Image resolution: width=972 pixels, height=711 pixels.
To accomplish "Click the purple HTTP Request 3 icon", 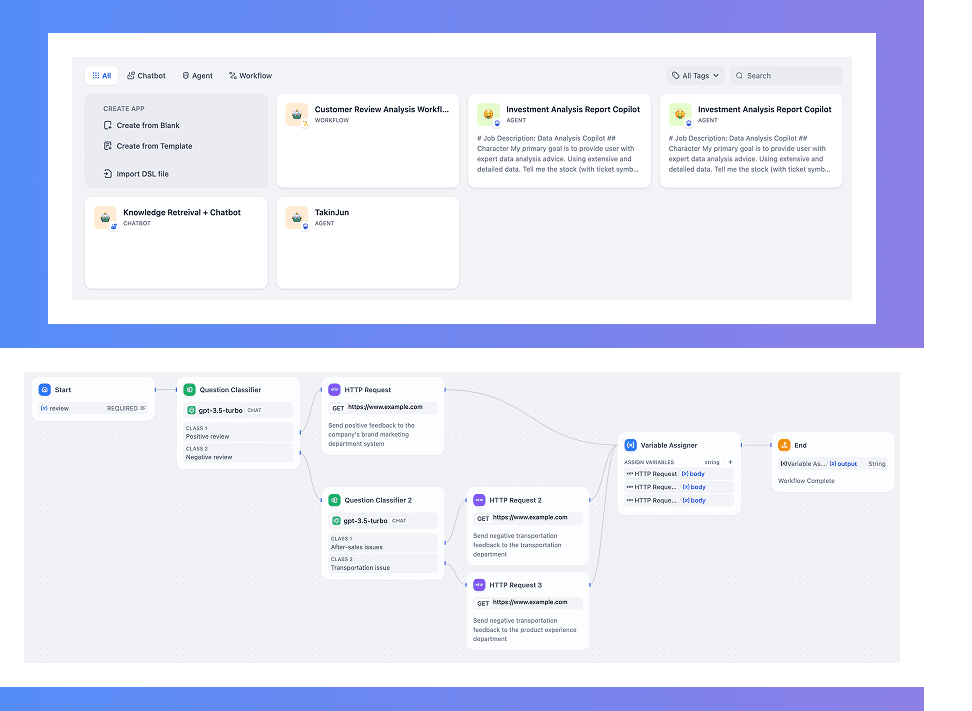I will click(479, 585).
